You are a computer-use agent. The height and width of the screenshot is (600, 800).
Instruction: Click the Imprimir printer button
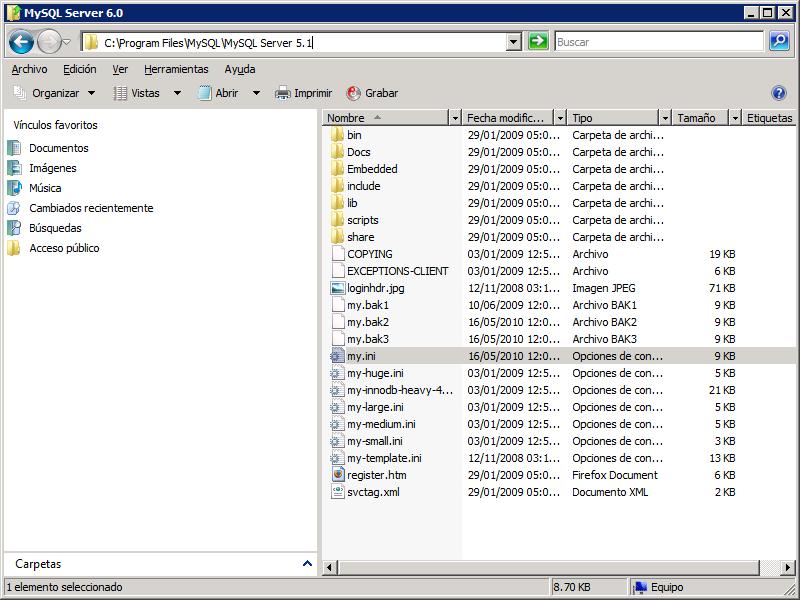click(x=304, y=93)
